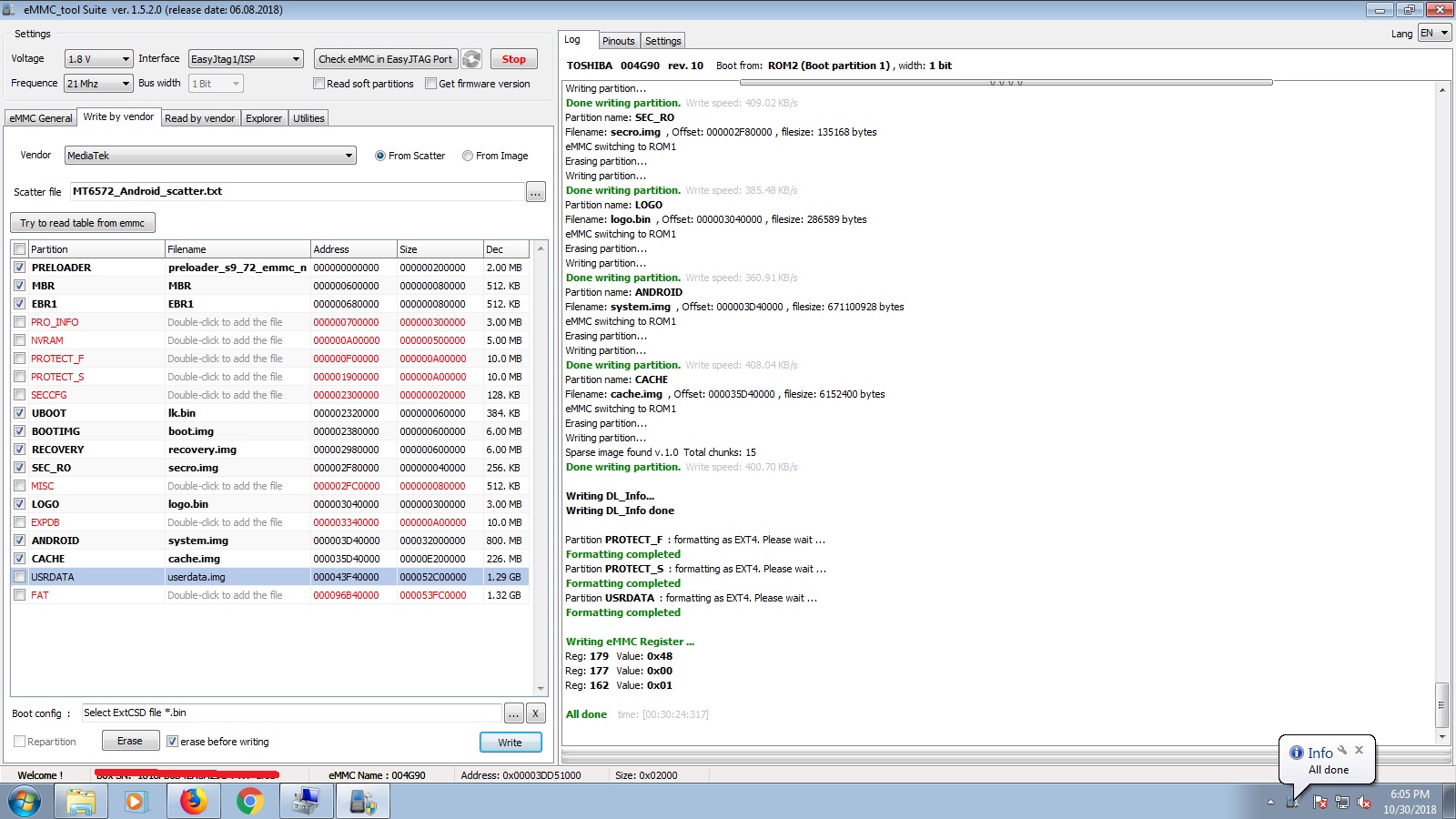Image resolution: width=1456 pixels, height=819 pixels.
Task: Enable the NVRAM partition checkbox
Action: 20,340
